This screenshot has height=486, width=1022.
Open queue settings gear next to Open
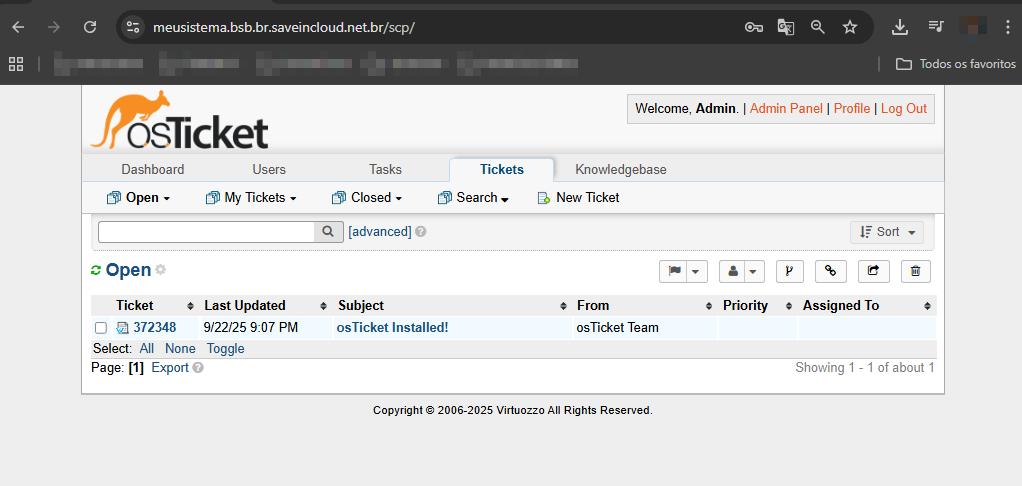pyautogui.click(x=161, y=270)
